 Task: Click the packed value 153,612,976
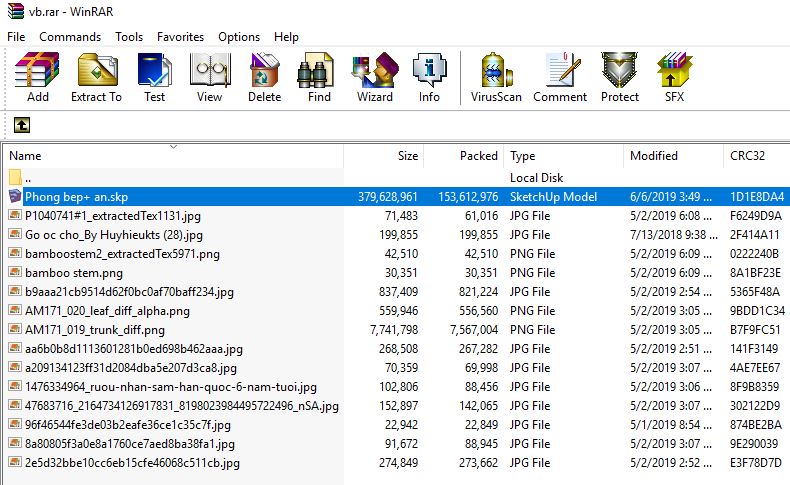tap(468, 197)
